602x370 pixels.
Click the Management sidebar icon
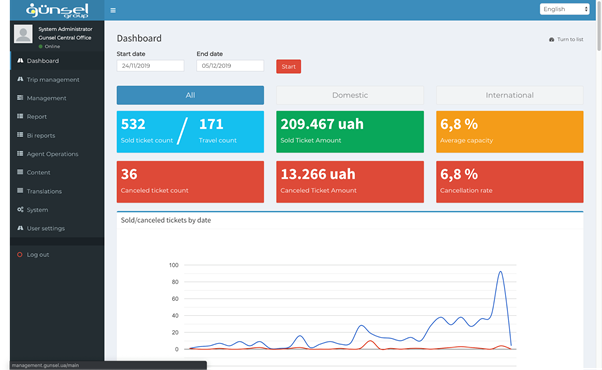point(20,97)
